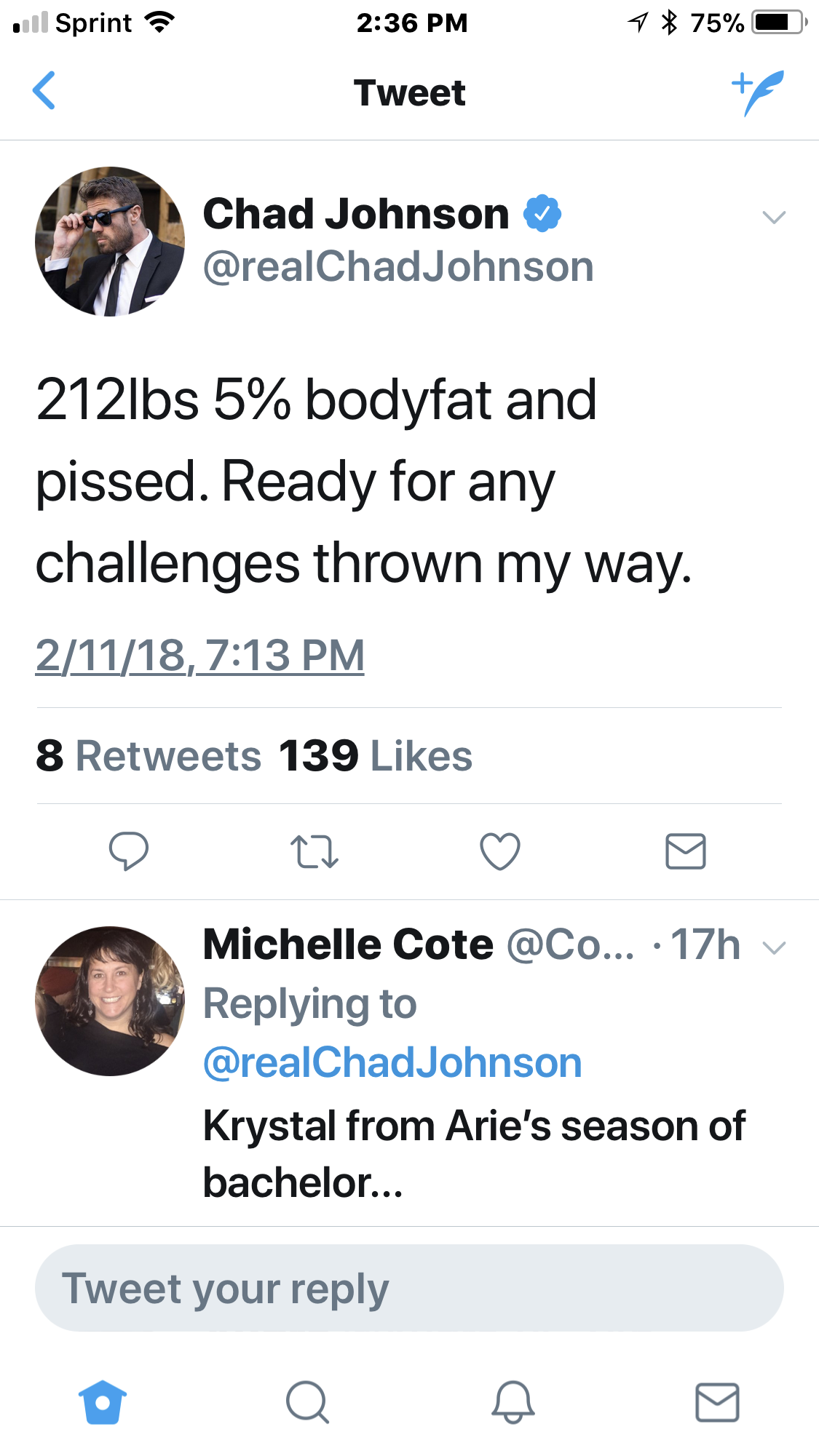Open the Search tab magnifier
The height and width of the screenshot is (1456, 819).
(x=308, y=1402)
